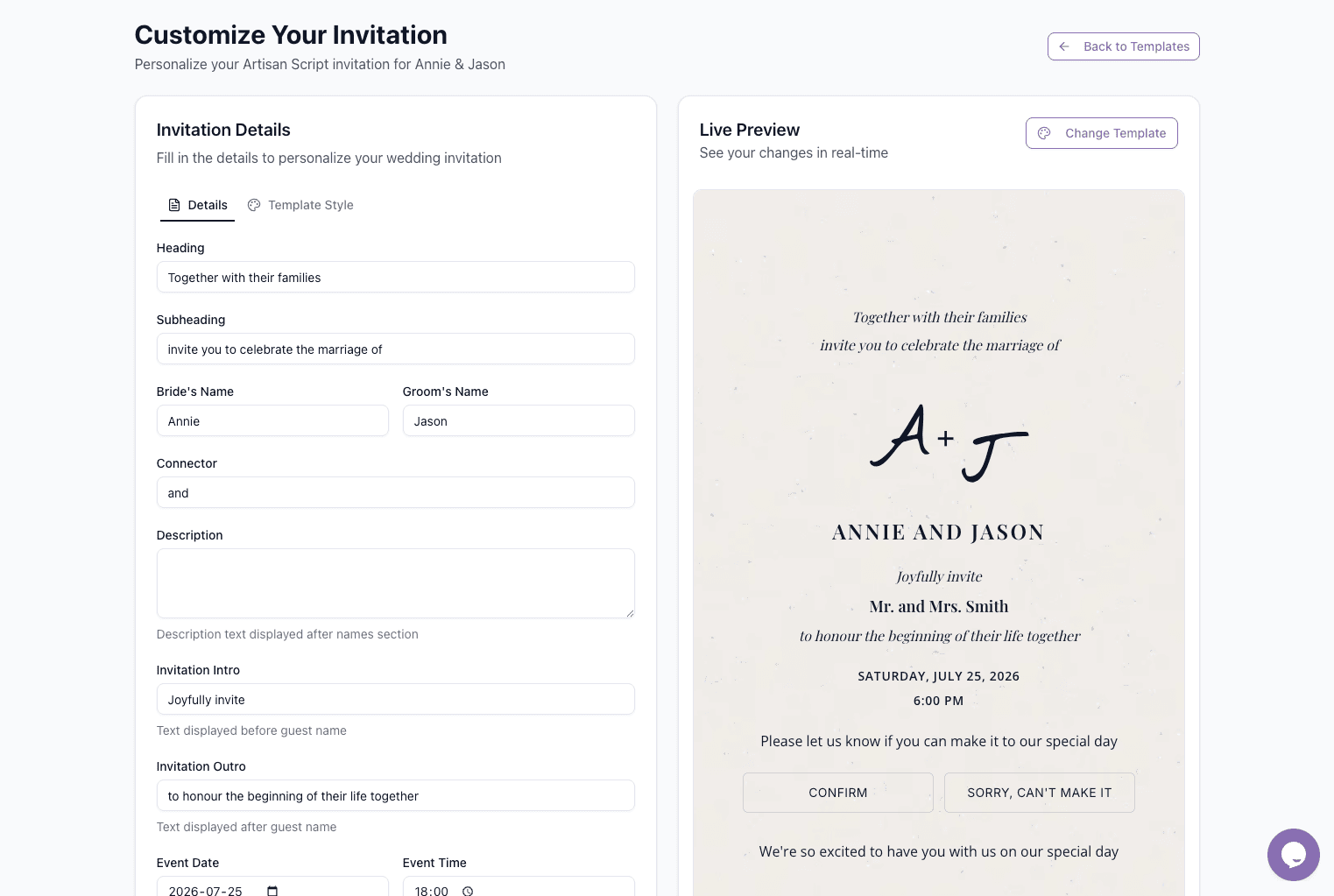The image size is (1334, 896).
Task: Select the Subheading text field
Action: (x=395, y=349)
